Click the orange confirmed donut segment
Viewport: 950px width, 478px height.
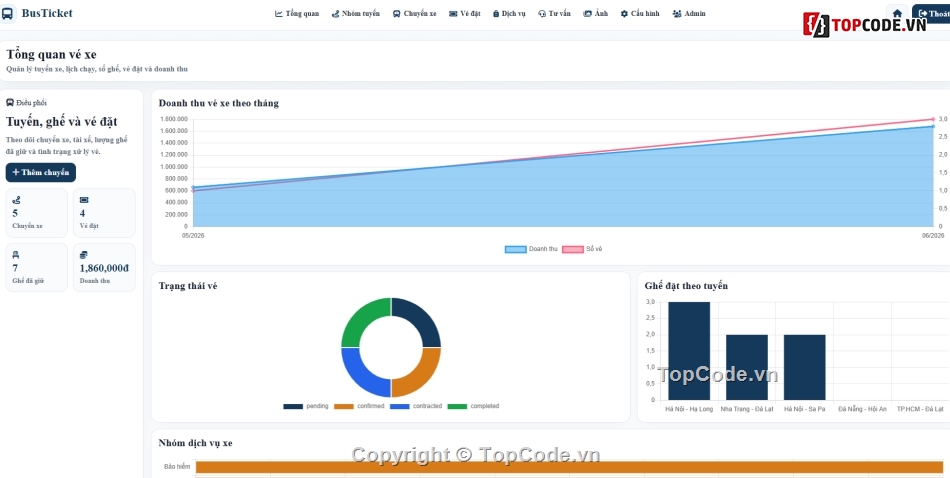tap(421, 377)
